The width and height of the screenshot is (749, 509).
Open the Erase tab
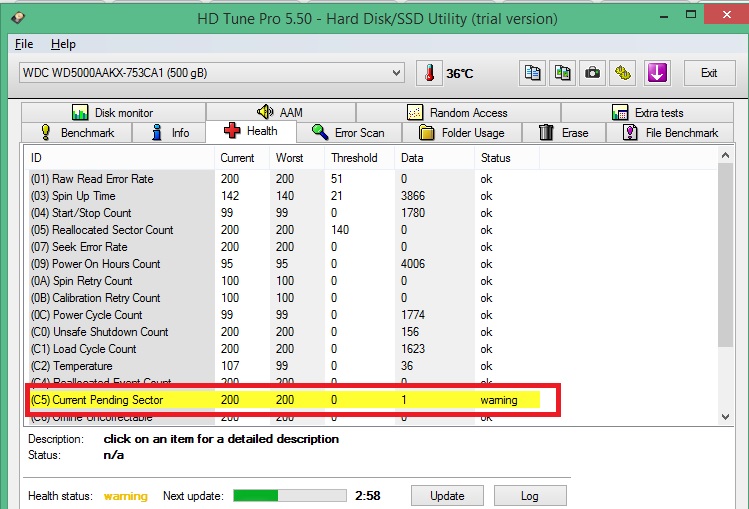(x=564, y=132)
